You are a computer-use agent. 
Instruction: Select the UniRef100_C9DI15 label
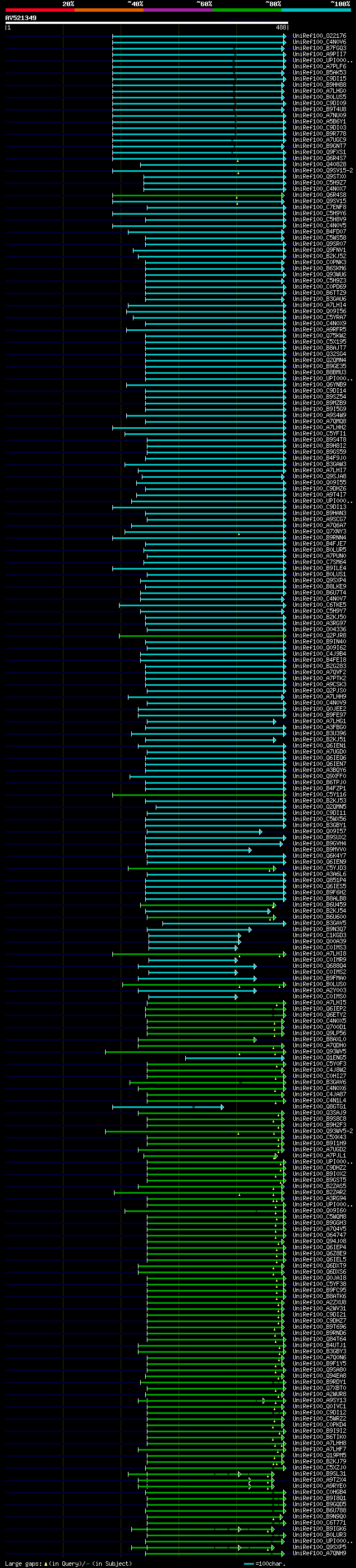(x=319, y=78)
